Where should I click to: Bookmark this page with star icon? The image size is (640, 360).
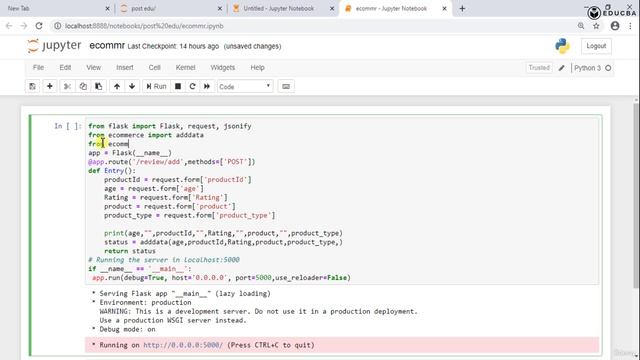coord(596,26)
